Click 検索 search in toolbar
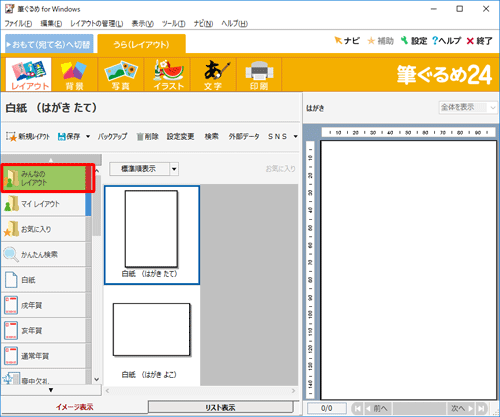 point(212,136)
